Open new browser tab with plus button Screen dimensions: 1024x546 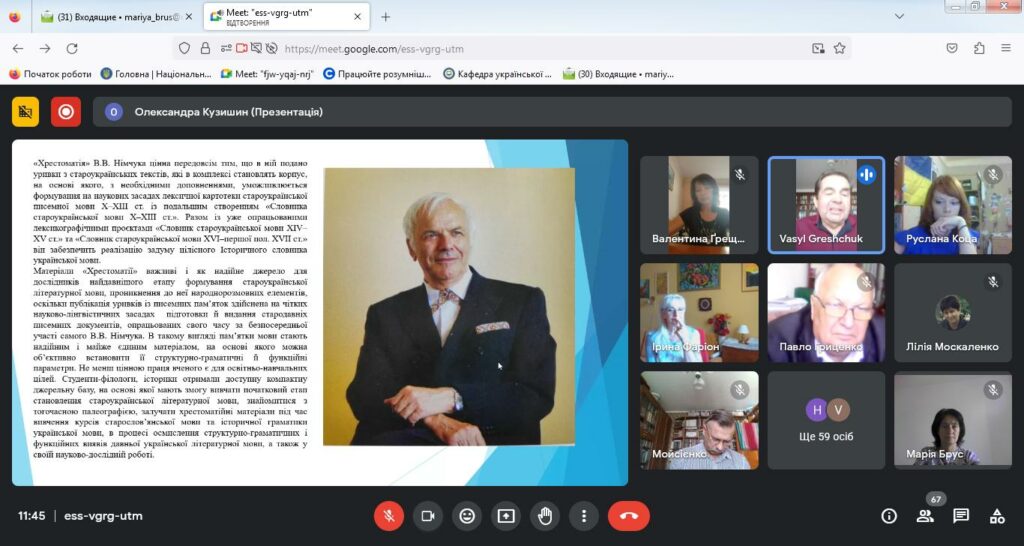point(385,17)
